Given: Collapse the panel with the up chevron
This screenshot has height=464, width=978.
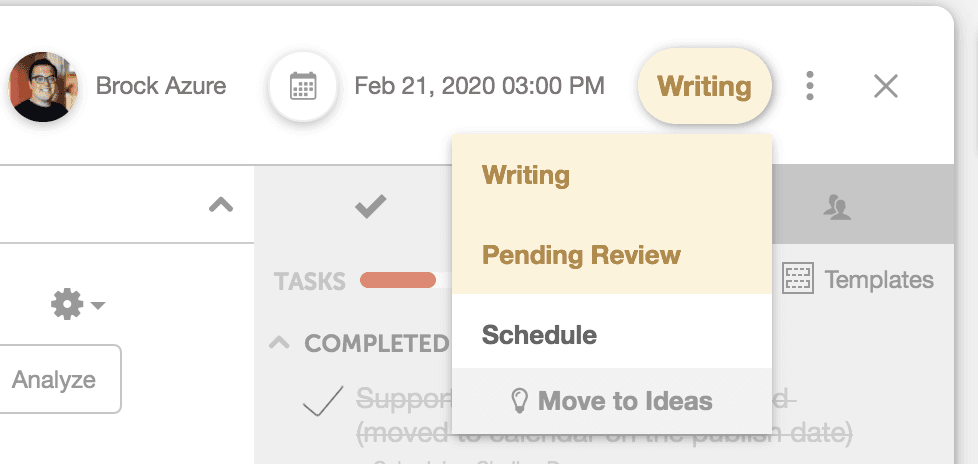Looking at the screenshot, I should (x=221, y=205).
